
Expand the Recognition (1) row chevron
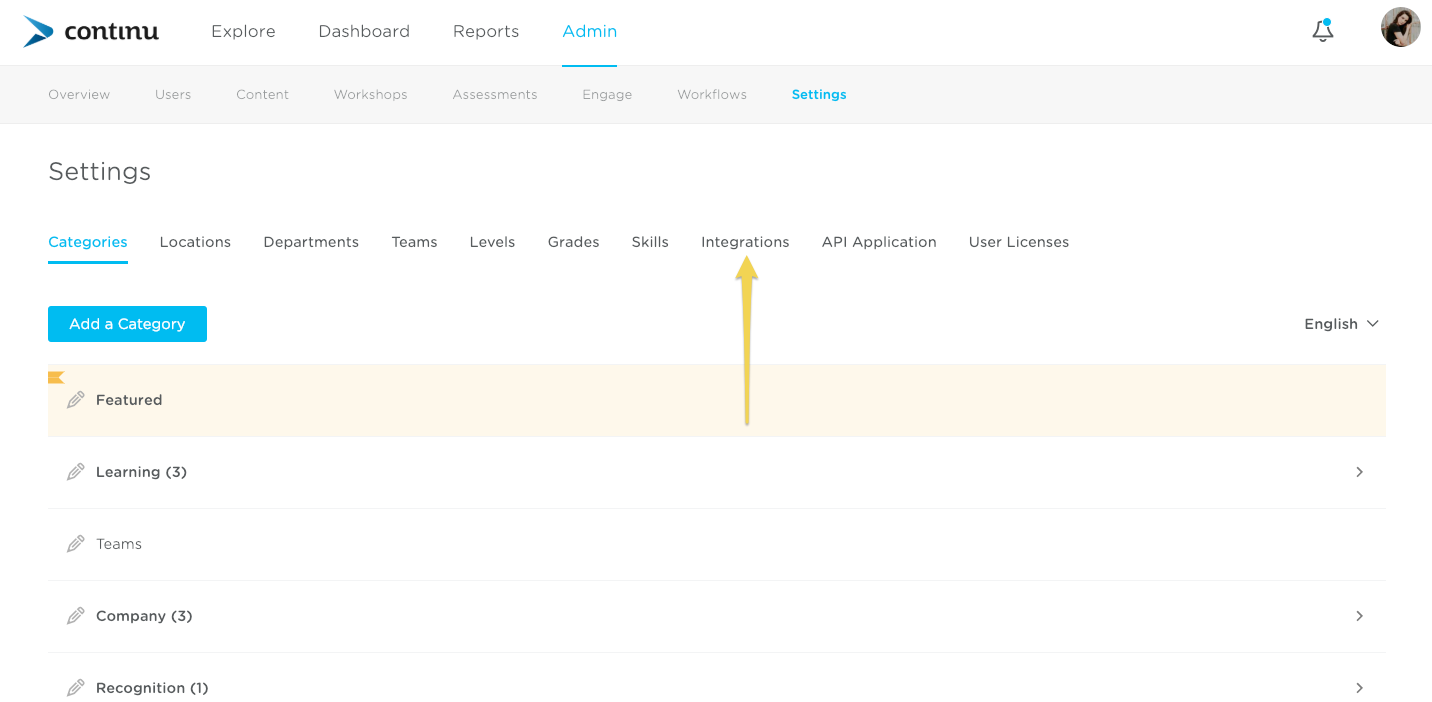click(x=1359, y=688)
